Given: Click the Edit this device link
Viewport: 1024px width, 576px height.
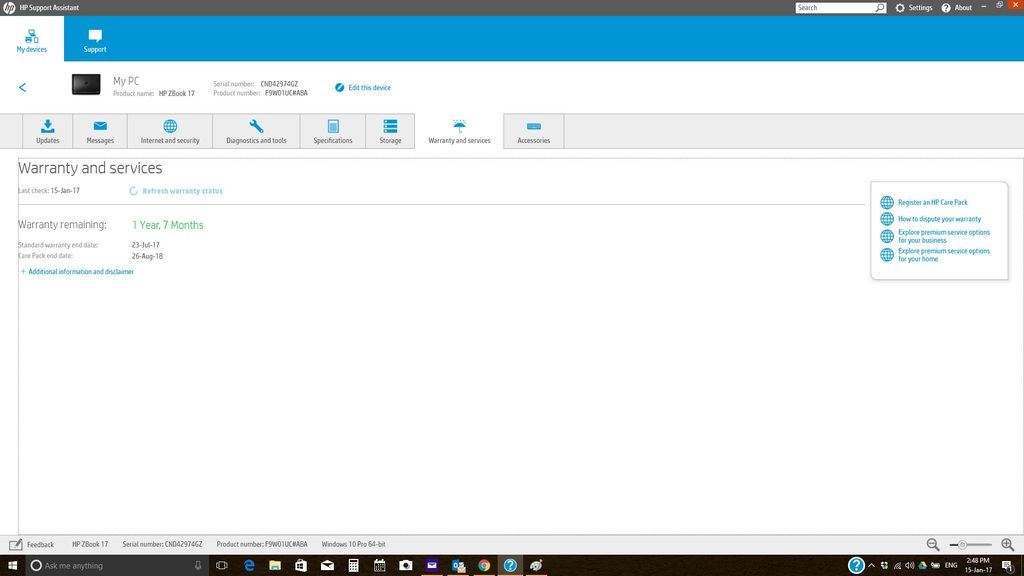Looking at the screenshot, I should [363, 88].
